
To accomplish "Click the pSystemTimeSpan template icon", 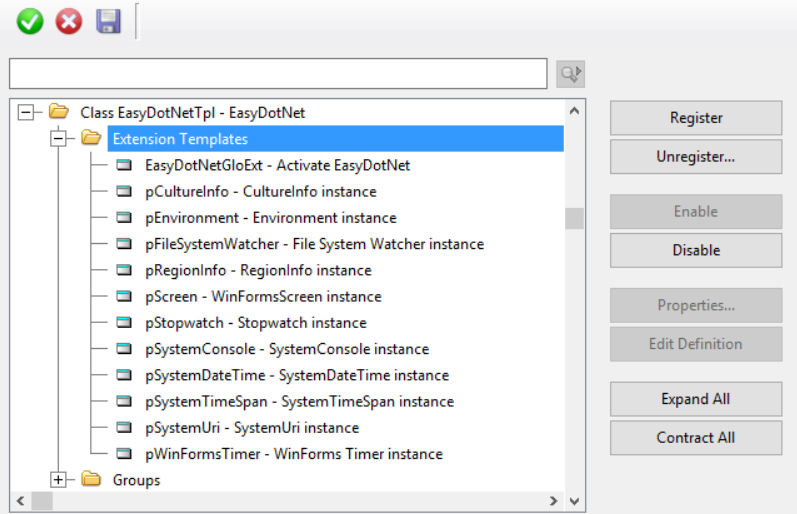I will click(124, 401).
